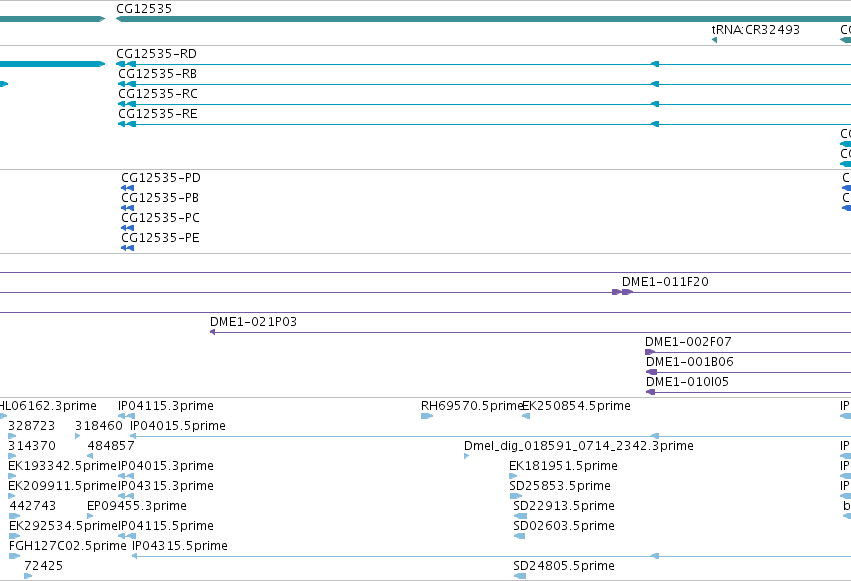Select EST SD22913.5prime label
Image resolution: width=851 pixels, height=581 pixels.
pyautogui.click(x=564, y=507)
